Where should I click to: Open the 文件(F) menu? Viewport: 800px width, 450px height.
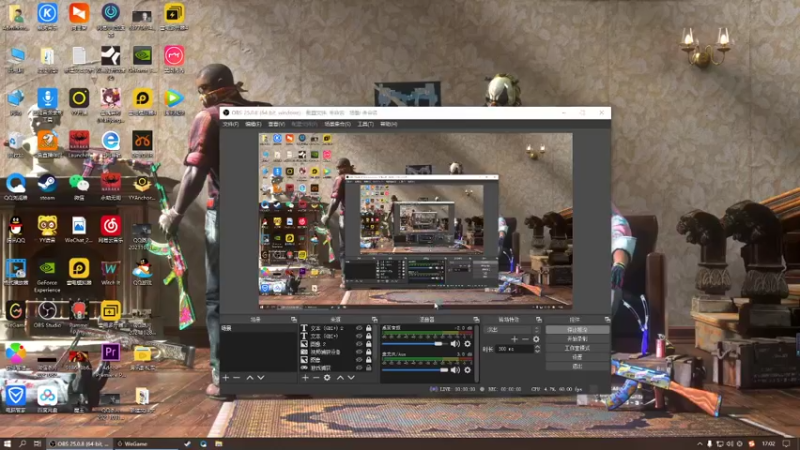(231, 124)
